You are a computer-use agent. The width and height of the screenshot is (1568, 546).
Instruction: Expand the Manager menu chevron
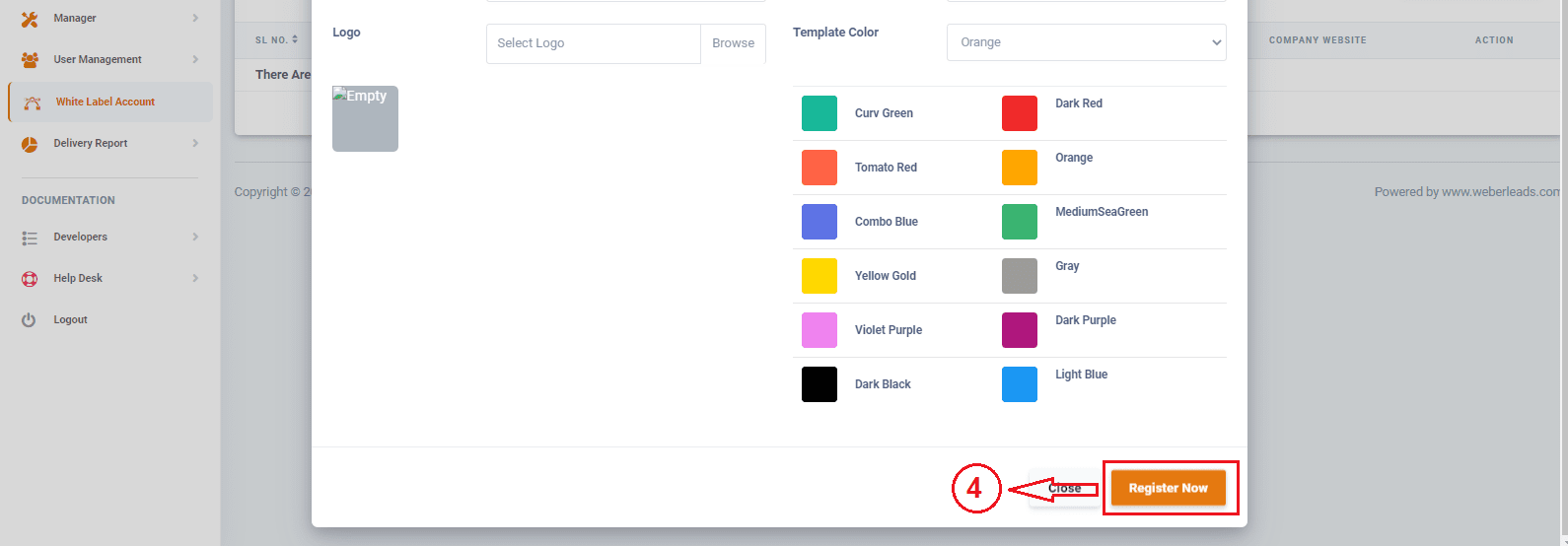pyautogui.click(x=195, y=19)
